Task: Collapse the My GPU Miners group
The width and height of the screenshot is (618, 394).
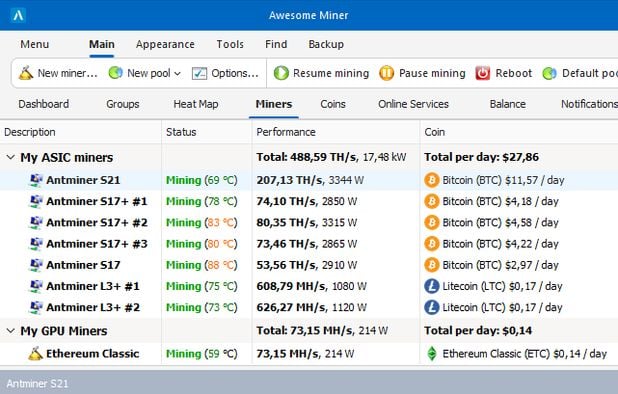Action: click(x=11, y=331)
